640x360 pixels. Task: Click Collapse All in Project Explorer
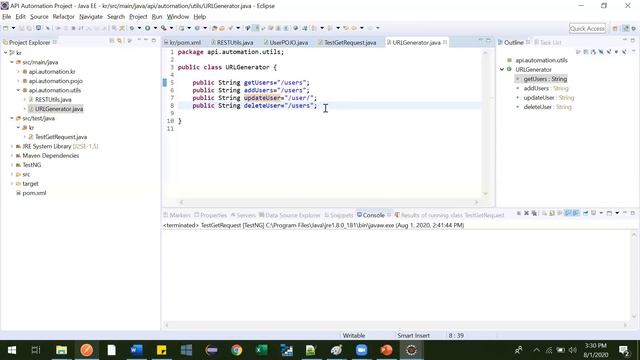[111, 41]
